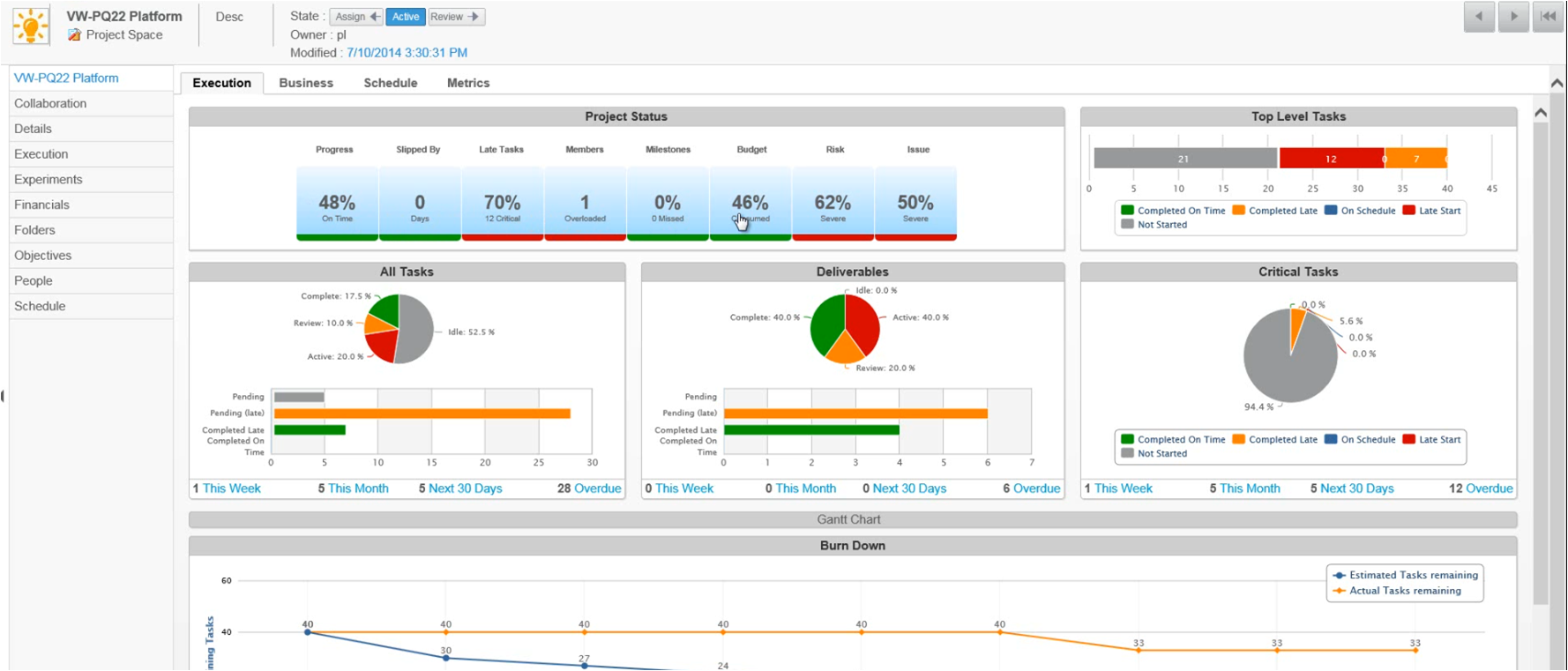The height and width of the screenshot is (671, 1568).
Task: Go to previous item with left arrow button
Action: coord(1479,17)
